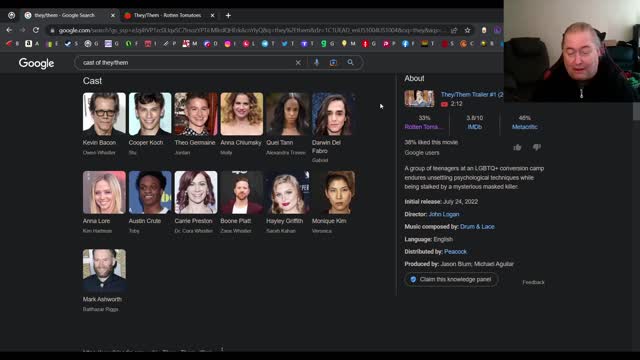Viewport: 640px width, 360px height.
Task: Go back to the previous page
Action: (9, 30)
